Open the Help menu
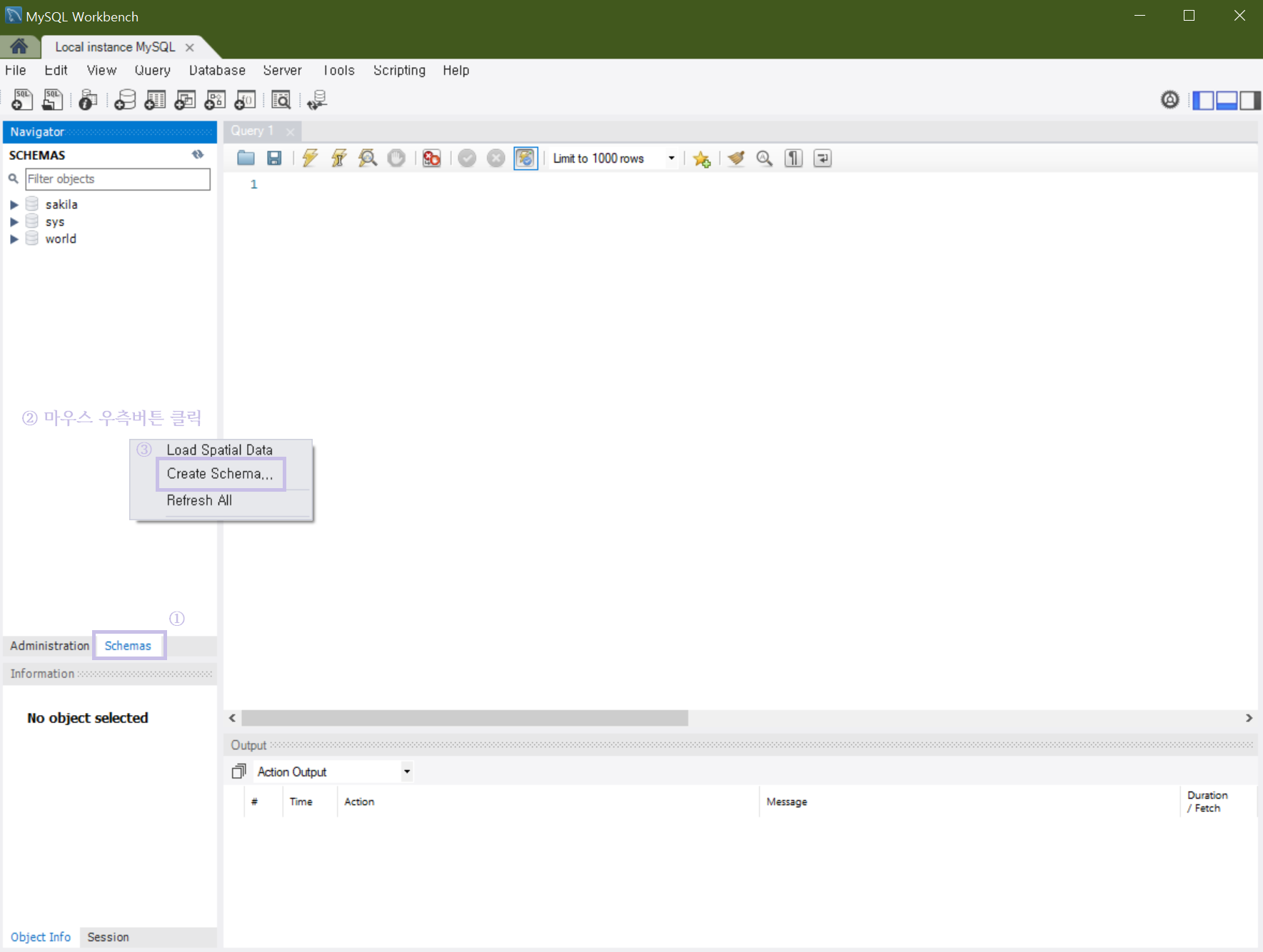This screenshot has height=952, width=1263. (x=456, y=70)
